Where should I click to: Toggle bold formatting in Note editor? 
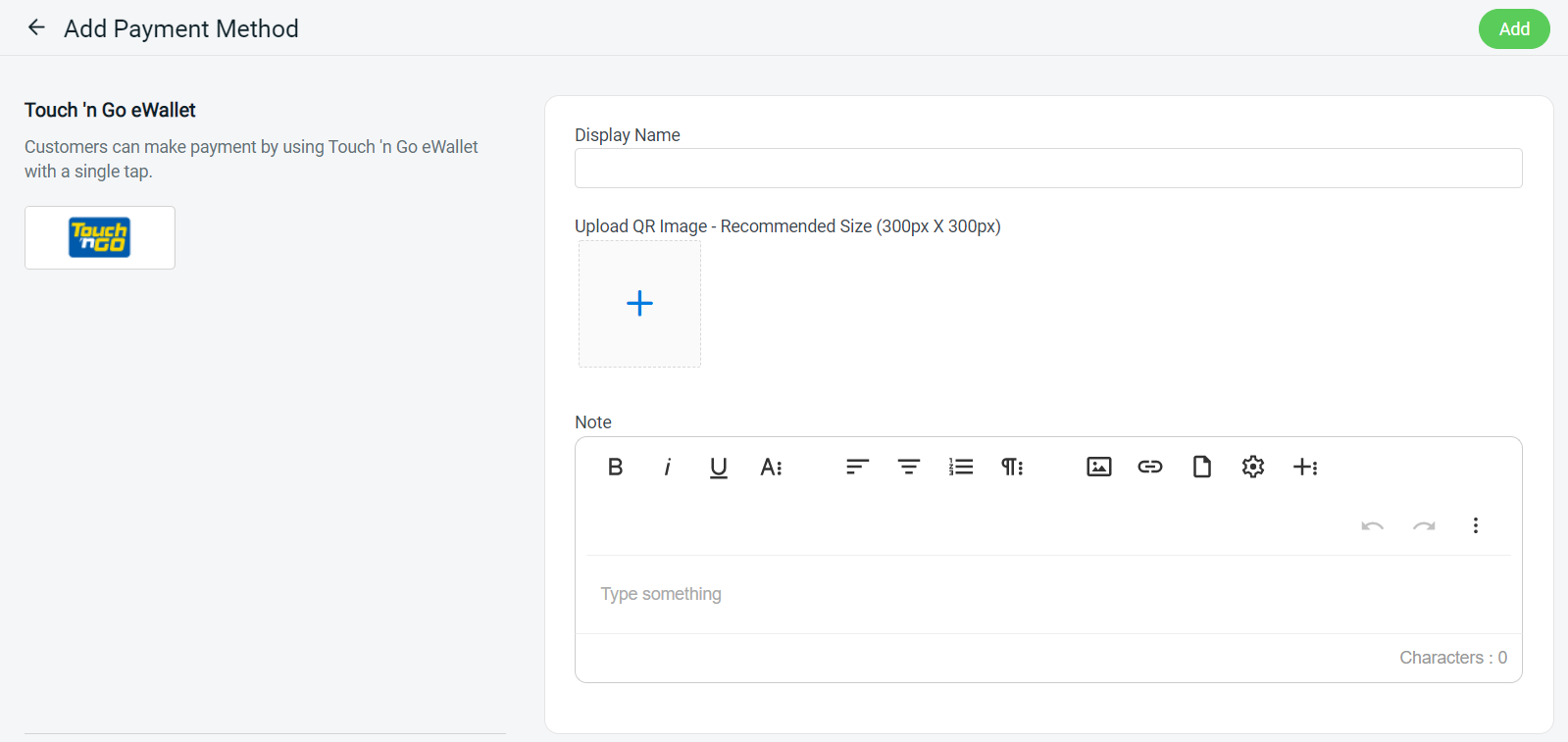[x=615, y=467]
